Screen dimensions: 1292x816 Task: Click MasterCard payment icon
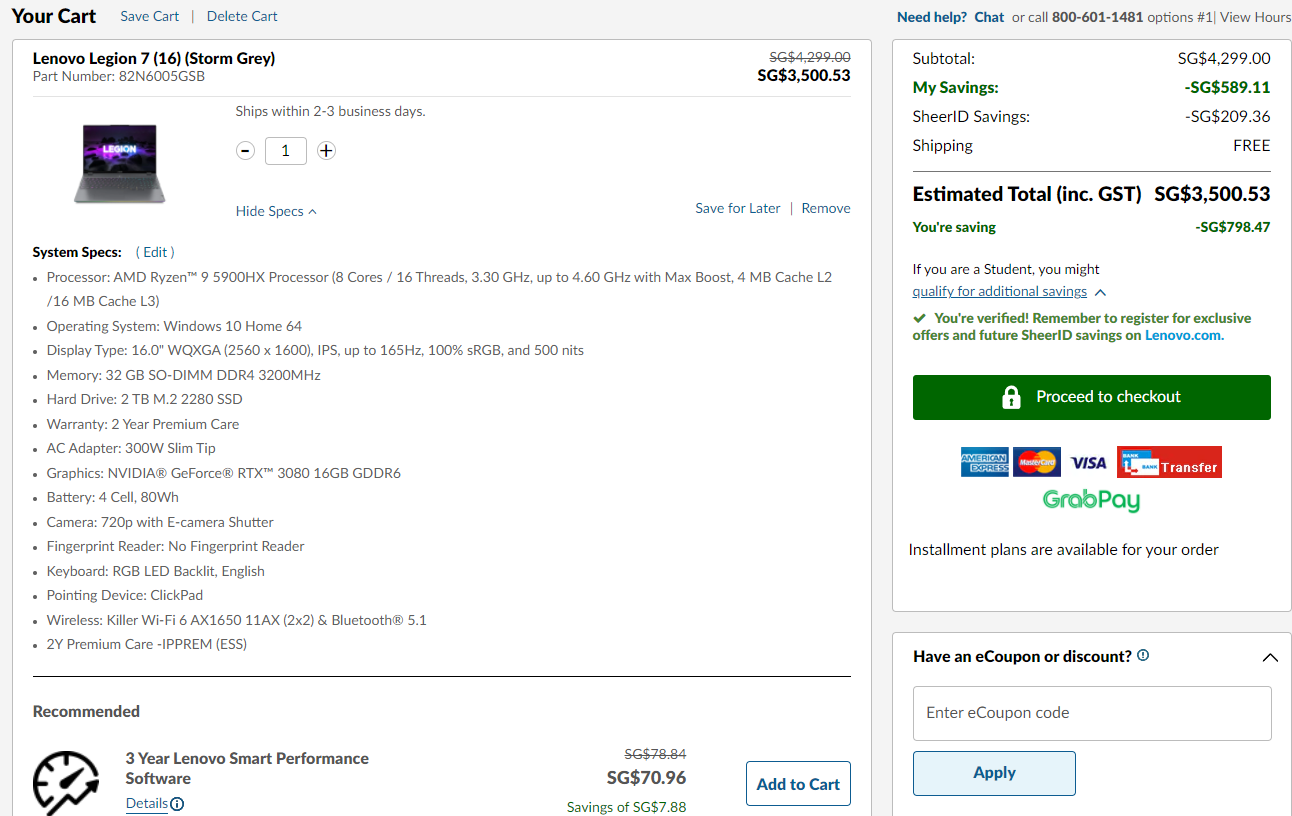point(1036,462)
